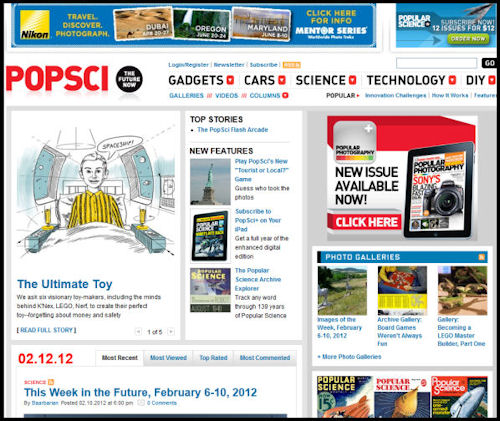Click The Future Now black badge
500x421 pixels.
(x=129, y=79)
